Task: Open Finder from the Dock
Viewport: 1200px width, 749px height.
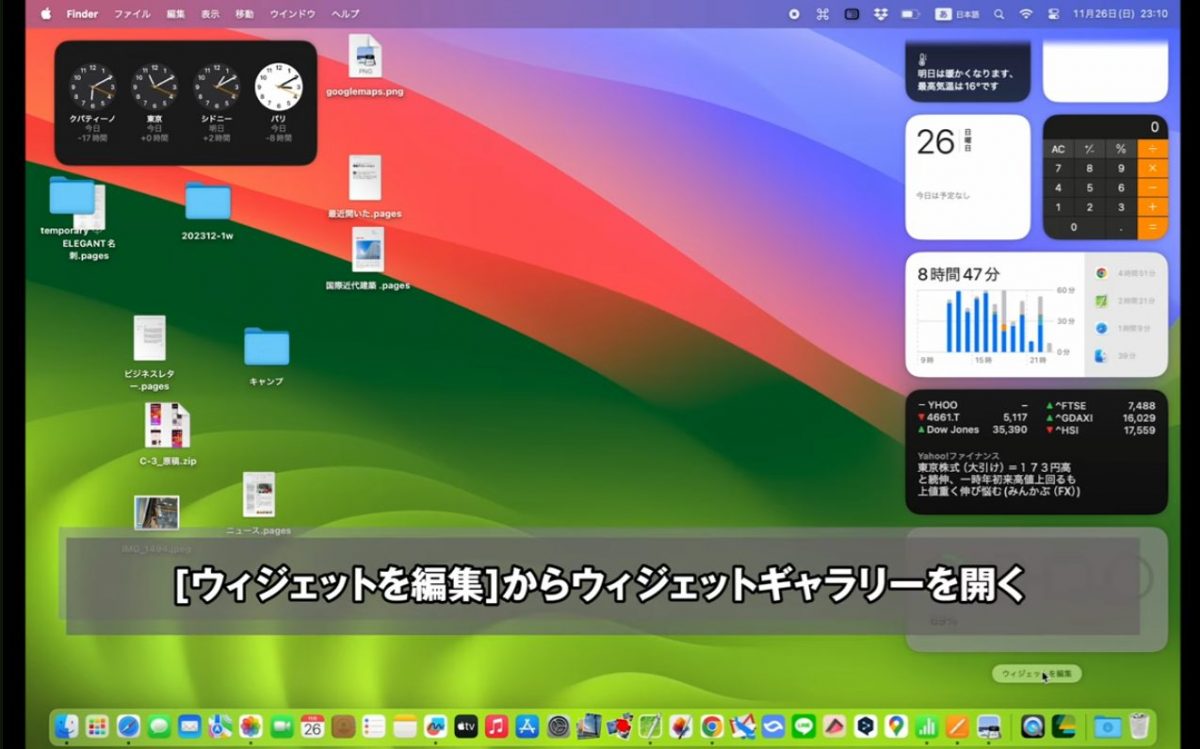Action: (66, 726)
